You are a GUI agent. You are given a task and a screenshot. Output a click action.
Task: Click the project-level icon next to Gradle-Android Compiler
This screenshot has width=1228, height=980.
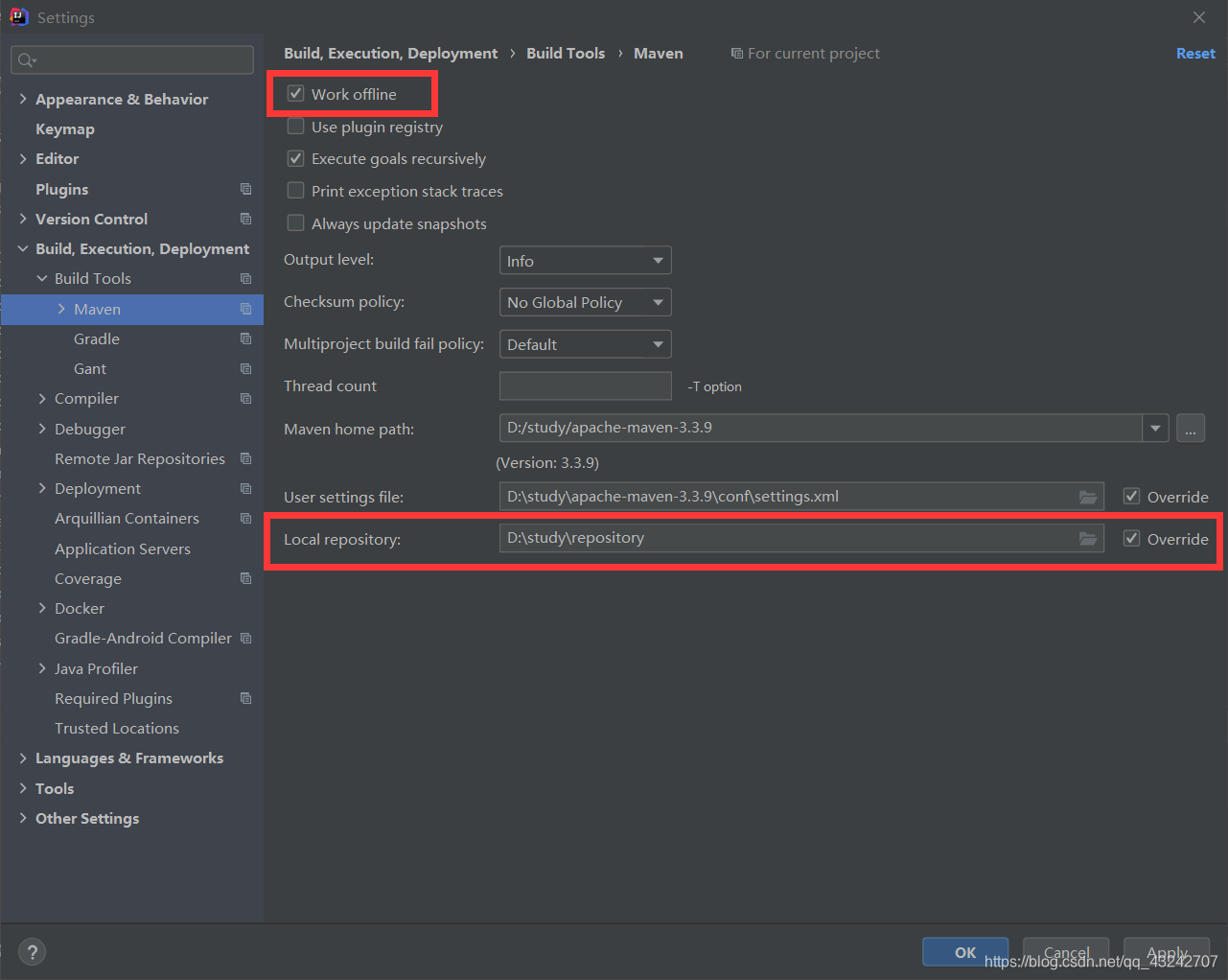pyautogui.click(x=246, y=638)
